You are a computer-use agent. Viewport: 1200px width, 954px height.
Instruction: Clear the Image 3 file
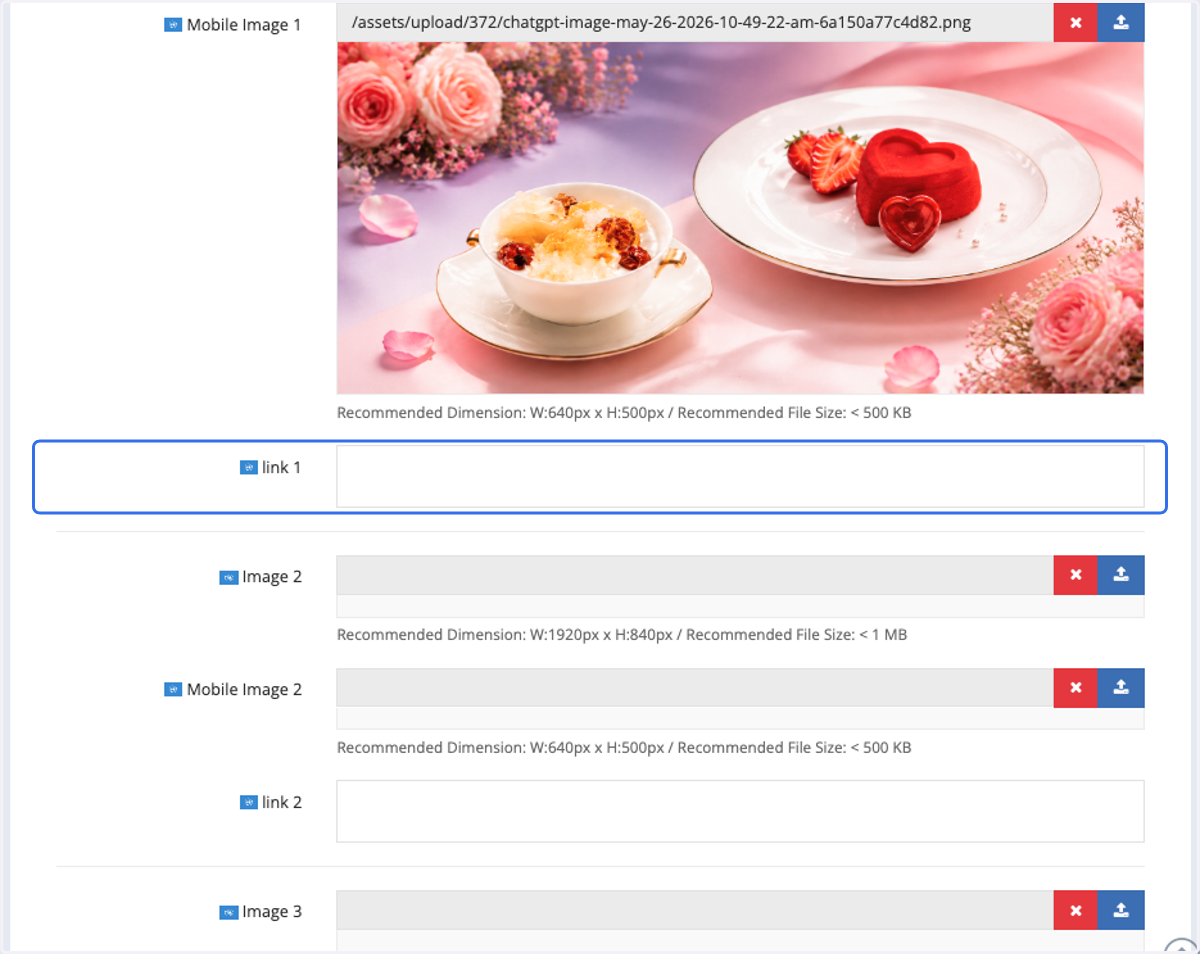pyautogui.click(x=1076, y=910)
